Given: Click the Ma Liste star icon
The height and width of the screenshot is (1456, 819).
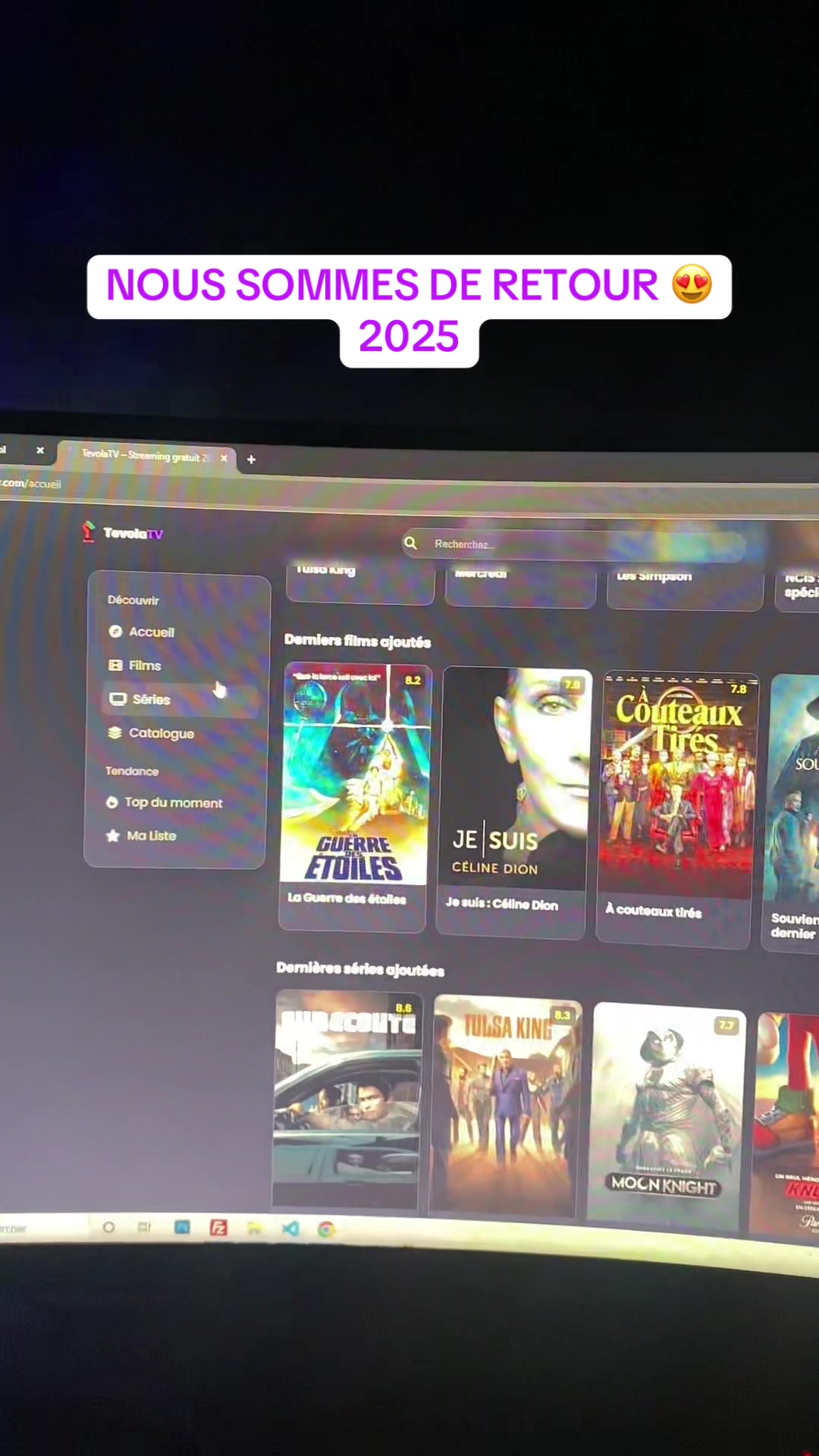Looking at the screenshot, I should pos(113,836).
